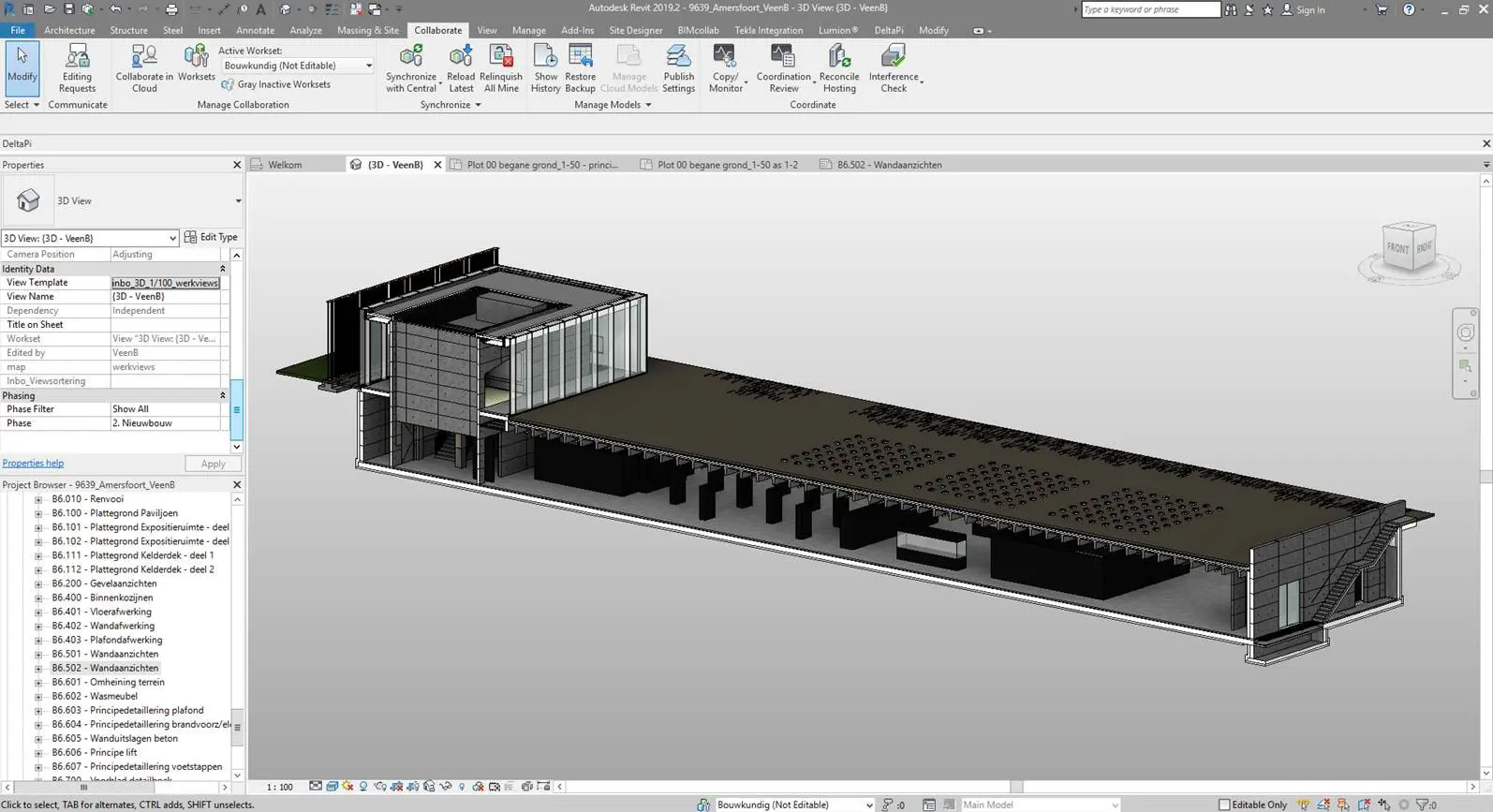Click the ViewCube in the 3D view
The image size is (1493, 812).
point(1409,247)
